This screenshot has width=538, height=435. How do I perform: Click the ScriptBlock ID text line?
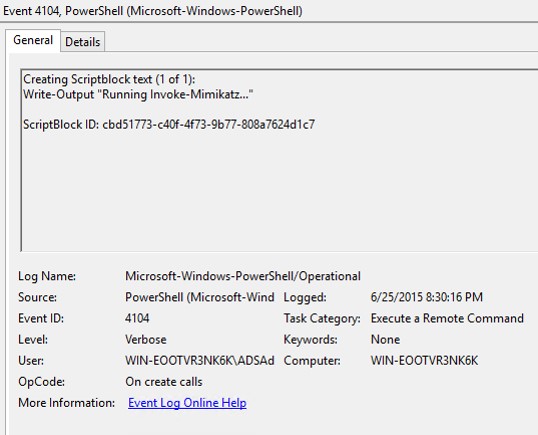tap(169, 124)
